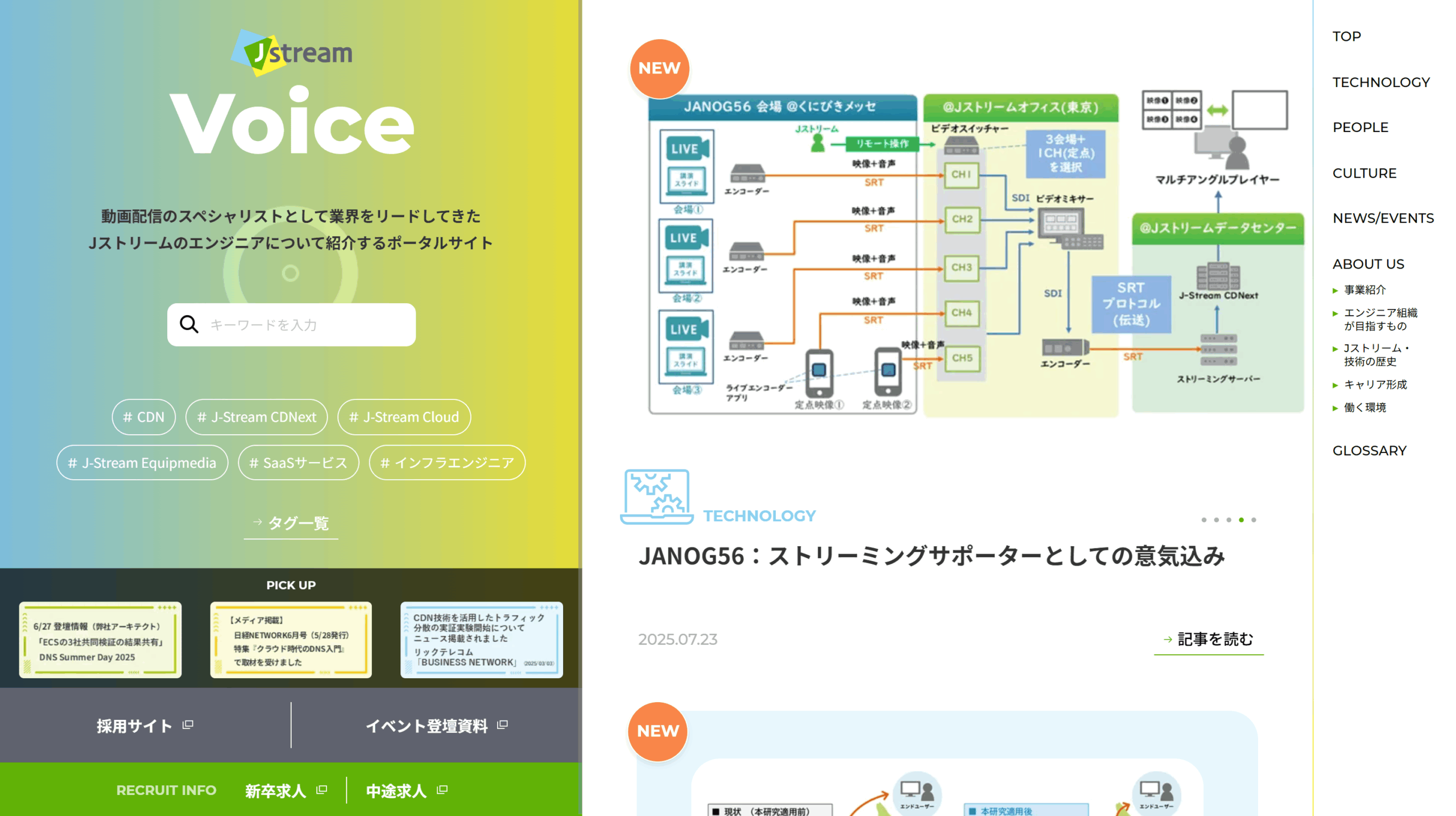Select the # J-Stream Cloud tag

pos(404,417)
